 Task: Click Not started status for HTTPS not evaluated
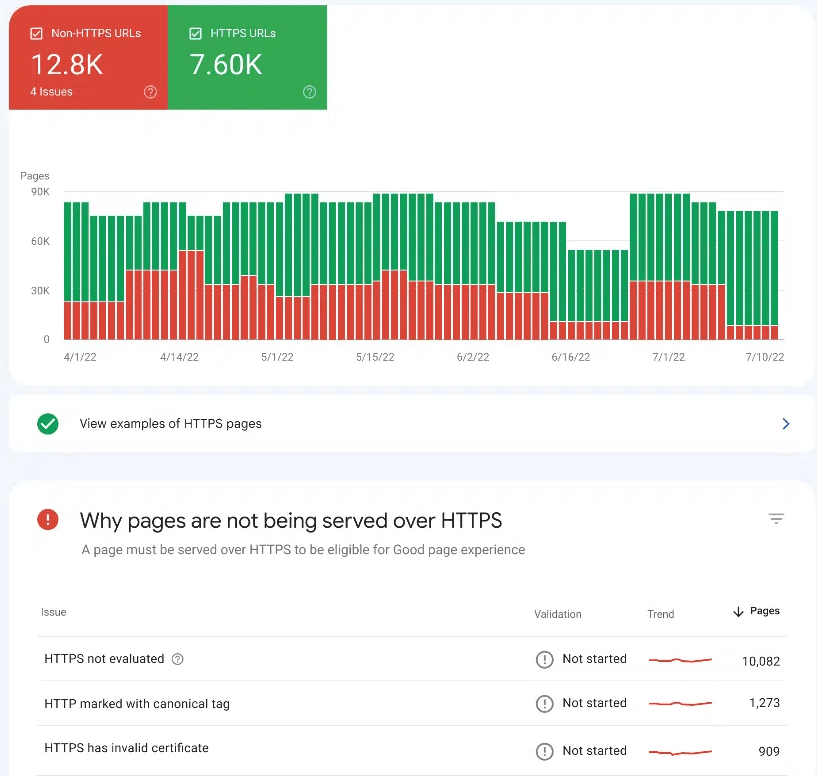(x=595, y=659)
